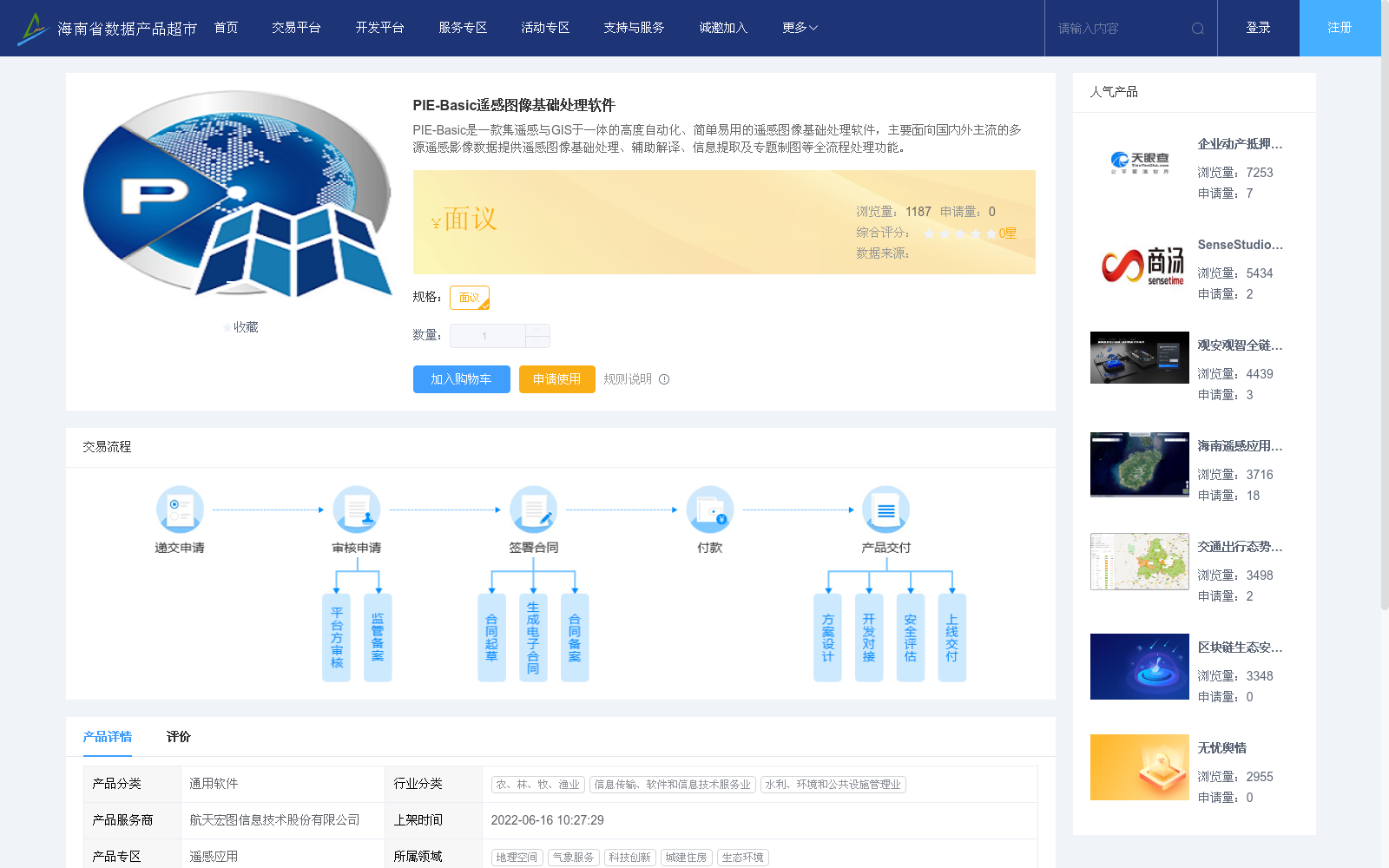
Task: Click the 生成电子合同 sub-step box
Action: tap(533, 637)
